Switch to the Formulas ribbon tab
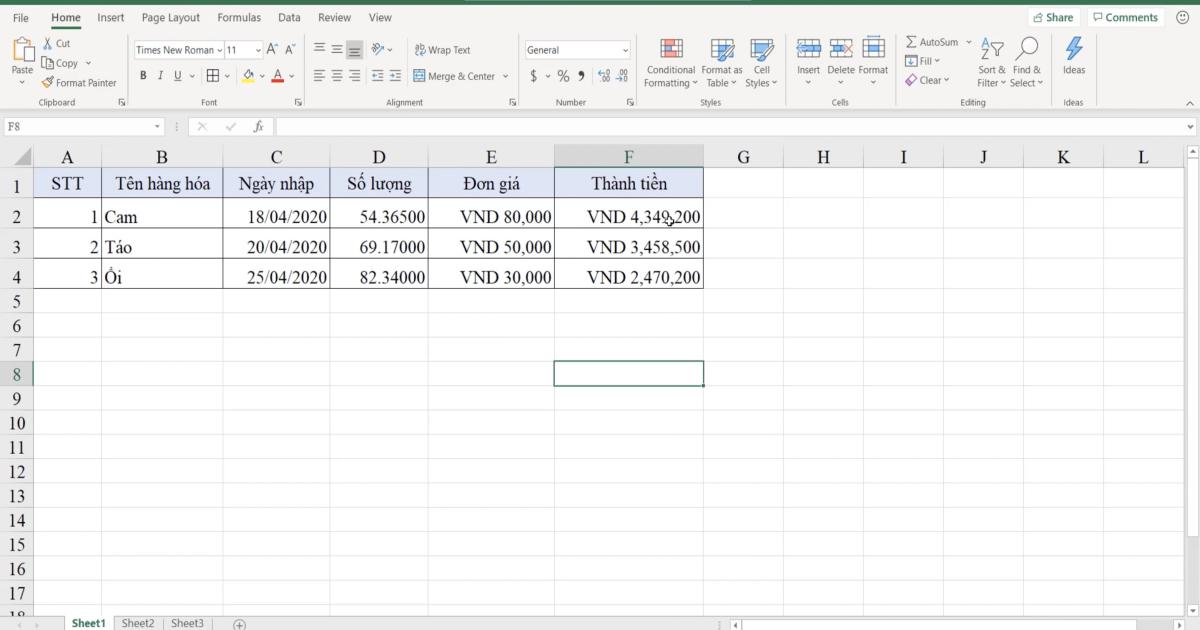This screenshot has width=1200, height=630. (239, 17)
